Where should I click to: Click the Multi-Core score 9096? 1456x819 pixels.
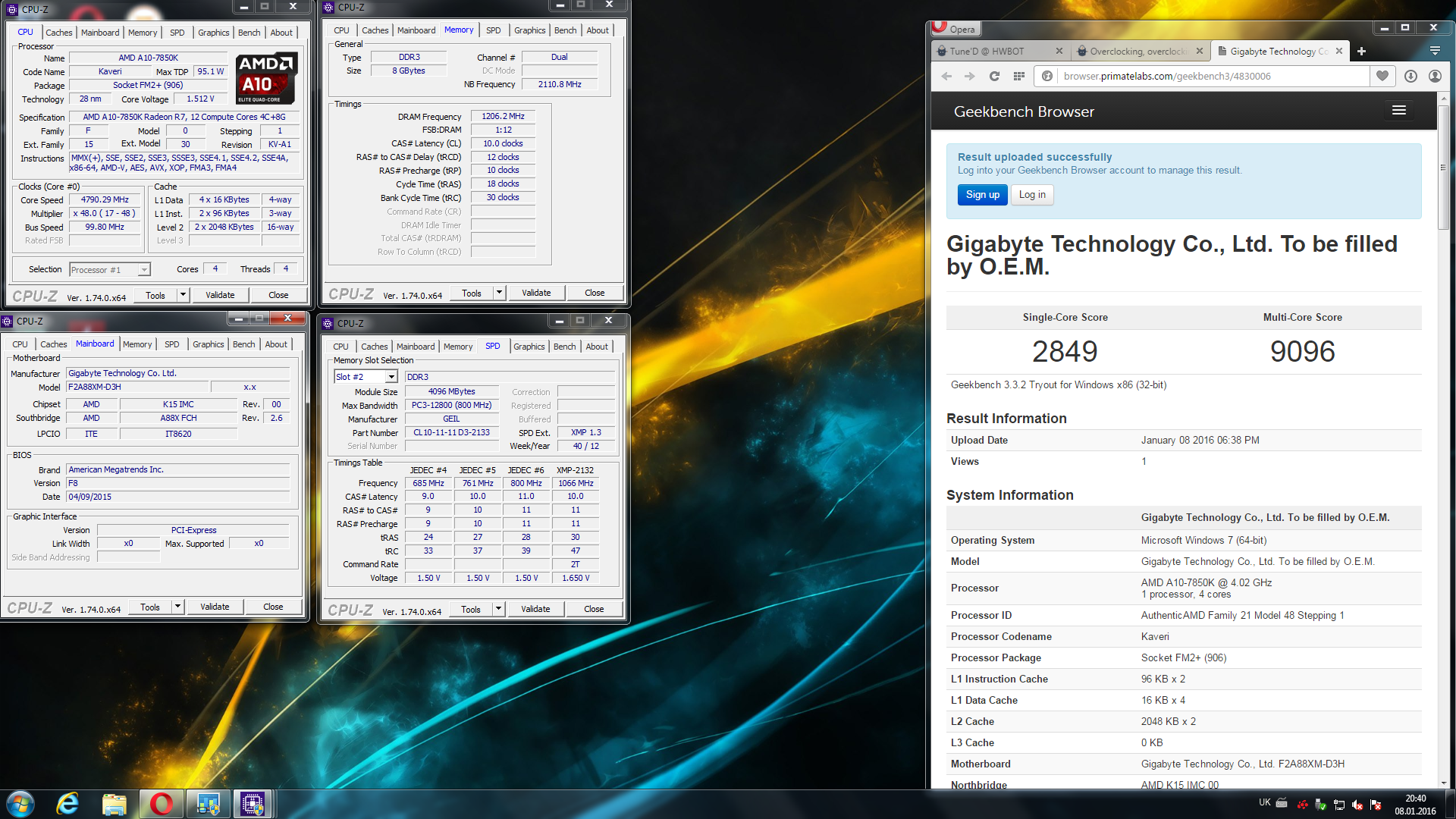[x=1302, y=351]
